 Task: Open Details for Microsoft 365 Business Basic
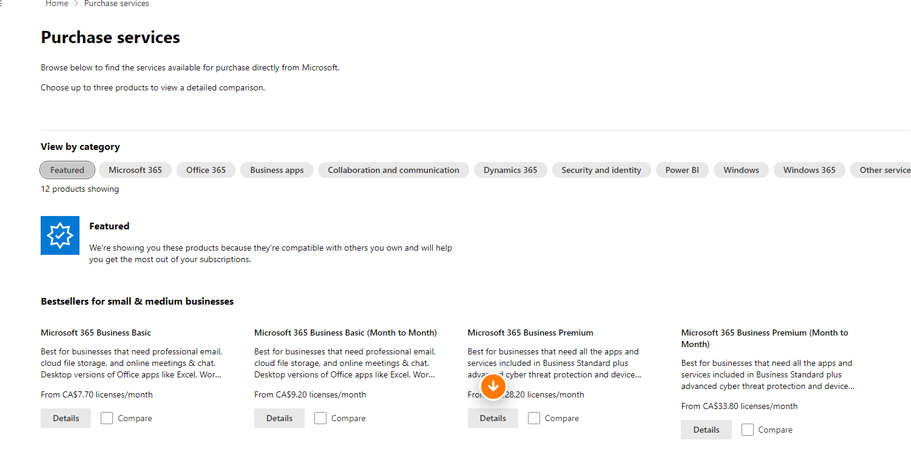coord(66,418)
